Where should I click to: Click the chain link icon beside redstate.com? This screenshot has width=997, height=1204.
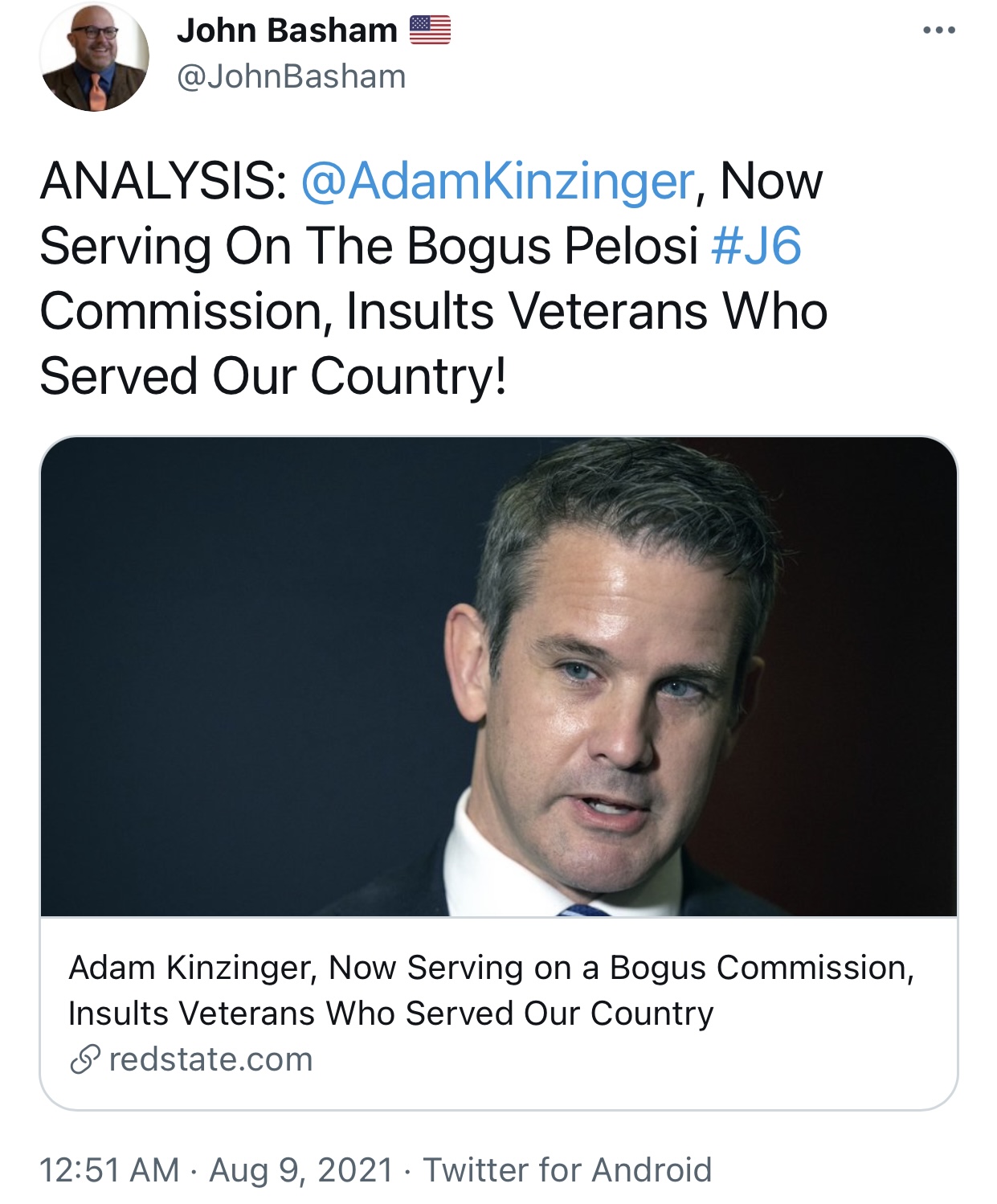(84, 1059)
